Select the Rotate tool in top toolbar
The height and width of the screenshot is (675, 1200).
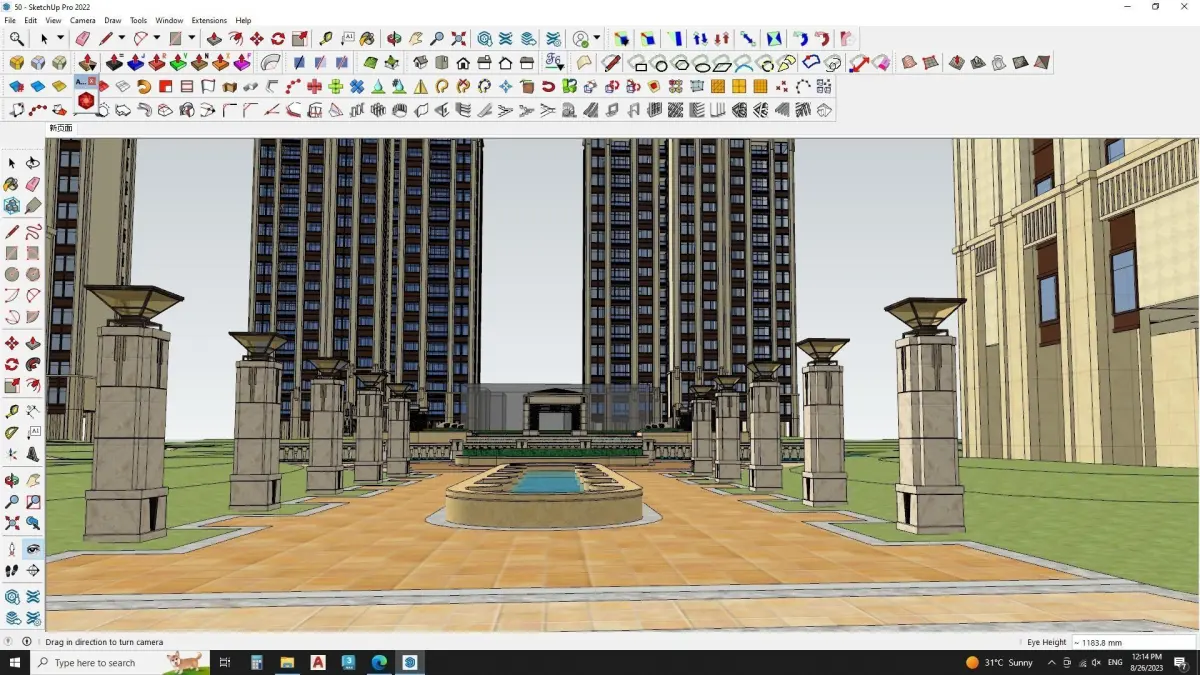(278, 38)
